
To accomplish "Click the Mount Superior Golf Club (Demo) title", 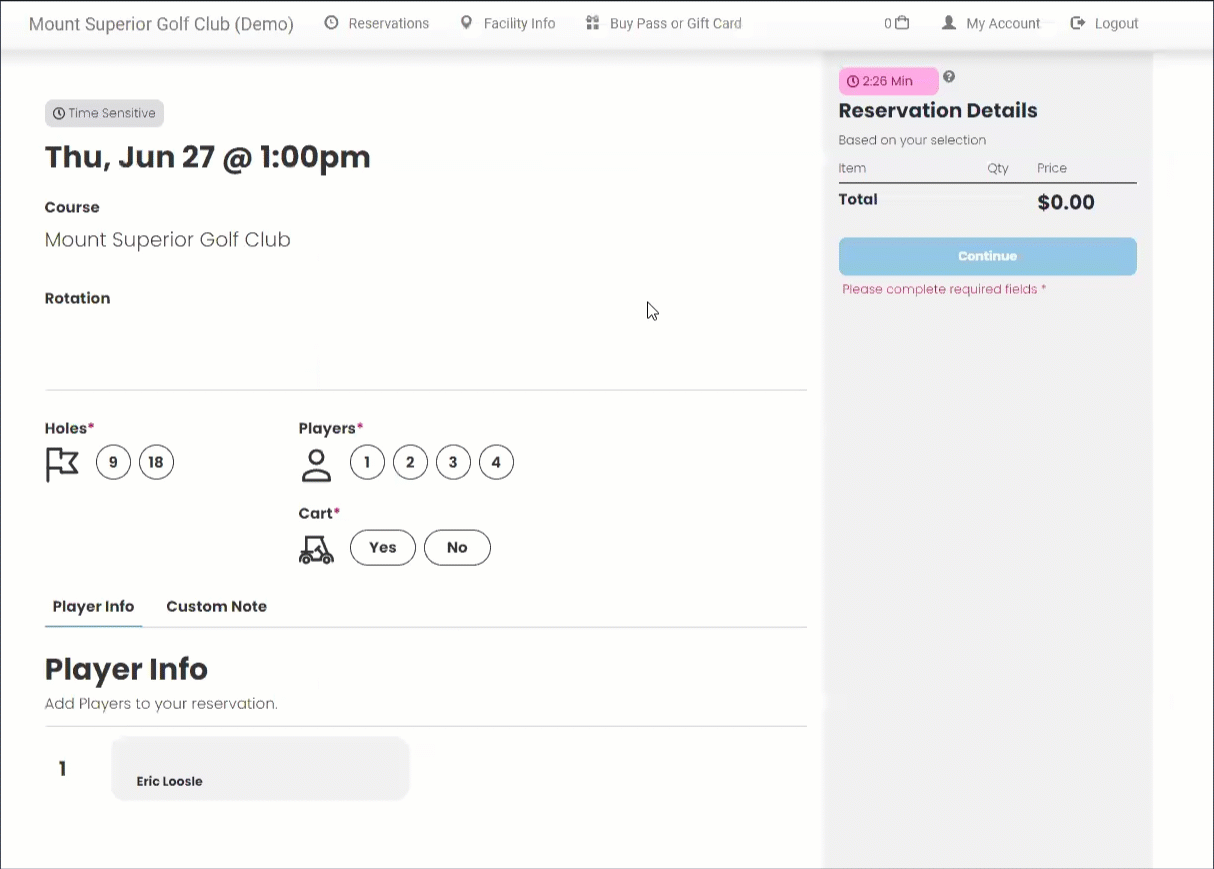I will pyautogui.click(x=161, y=24).
